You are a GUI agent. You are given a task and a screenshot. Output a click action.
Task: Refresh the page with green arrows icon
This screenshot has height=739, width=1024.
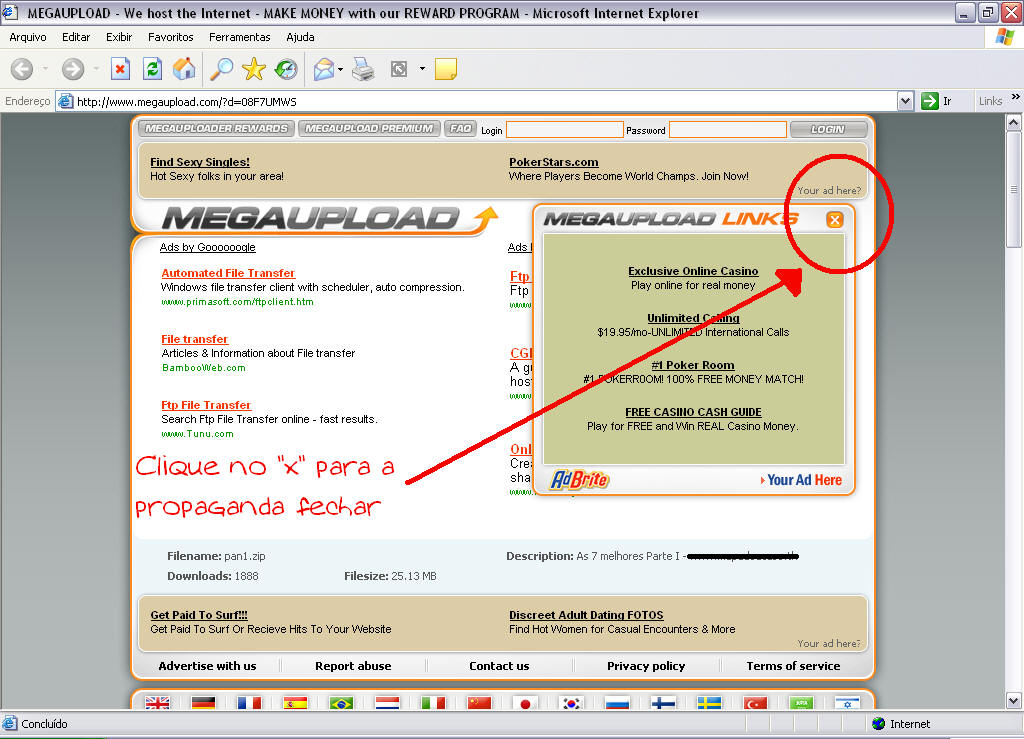pyautogui.click(x=152, y=69)
